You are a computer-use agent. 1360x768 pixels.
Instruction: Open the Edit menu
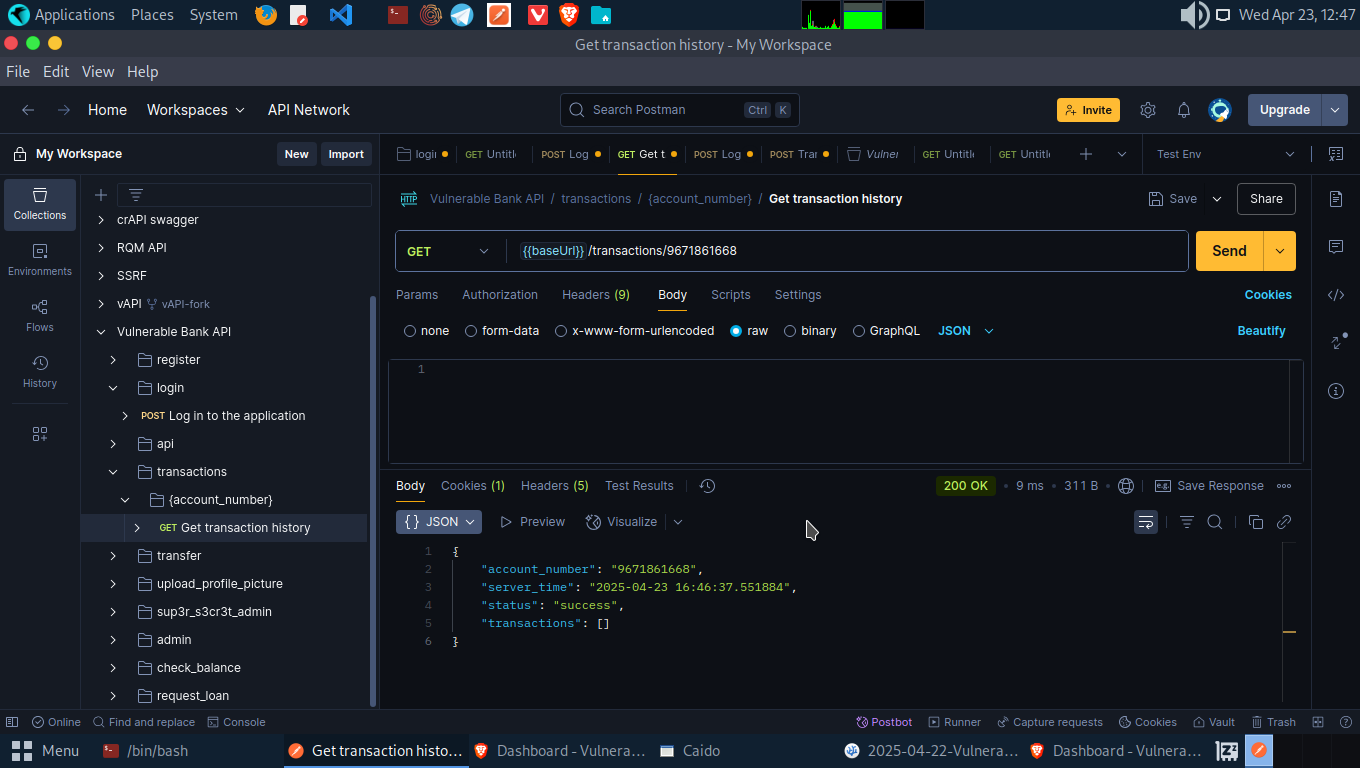pyautogui.click(x=56, y=72)
